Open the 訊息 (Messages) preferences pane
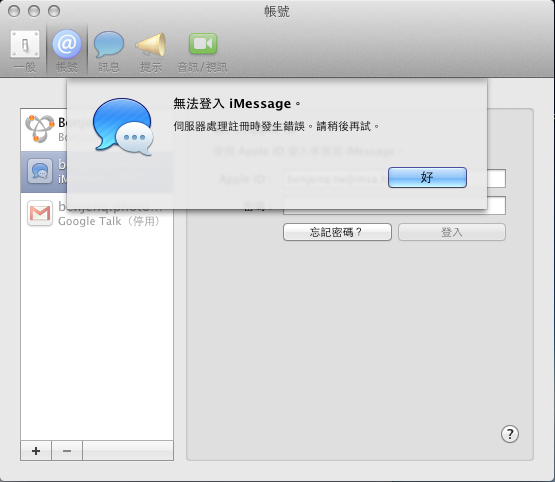The image size is (555, 482). (x=109, y=51)
